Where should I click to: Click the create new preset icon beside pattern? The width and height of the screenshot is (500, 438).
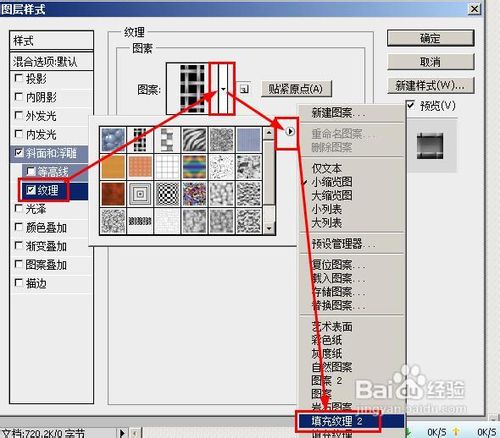tap(244, 89)
